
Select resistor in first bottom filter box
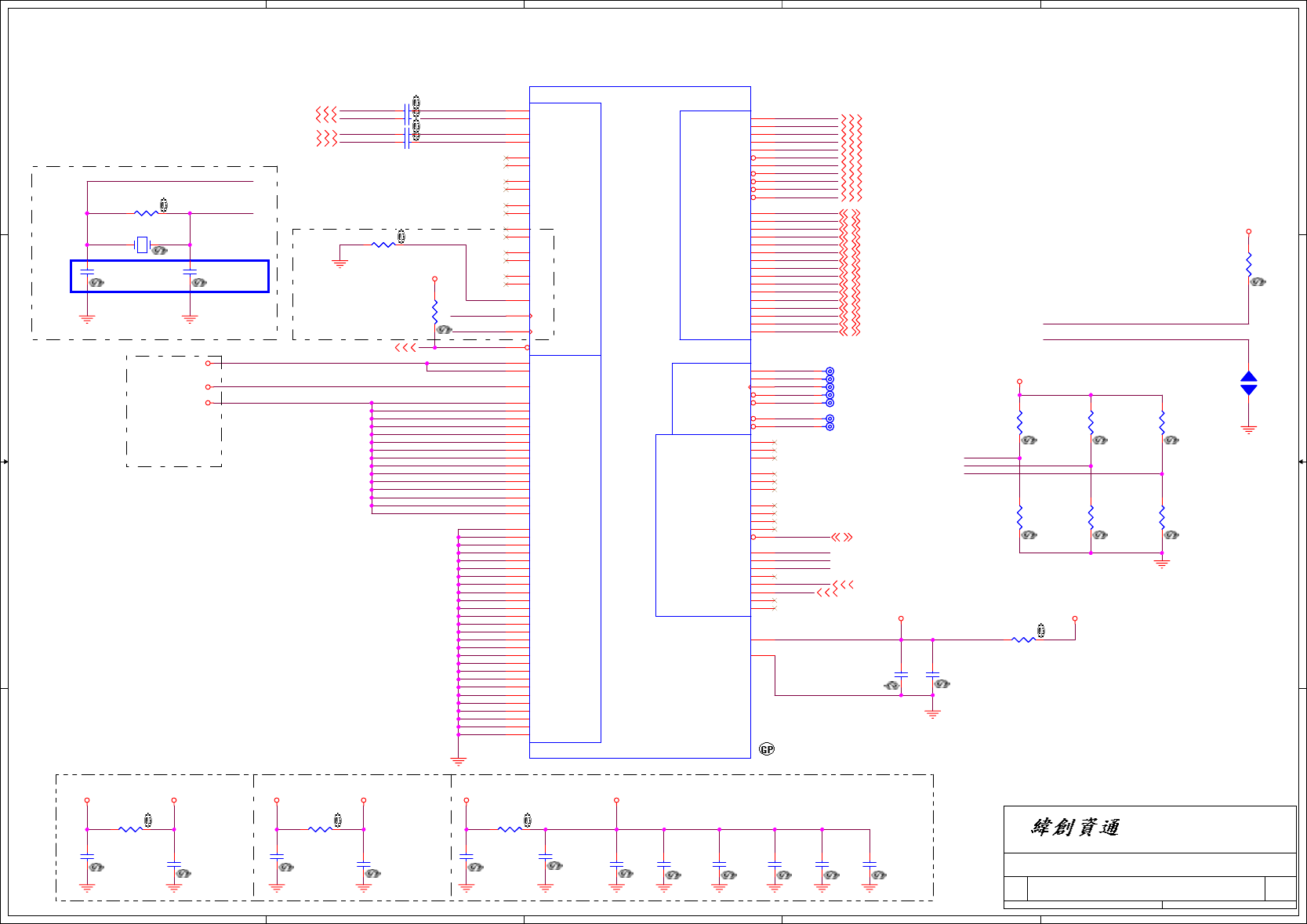point(131,829)
